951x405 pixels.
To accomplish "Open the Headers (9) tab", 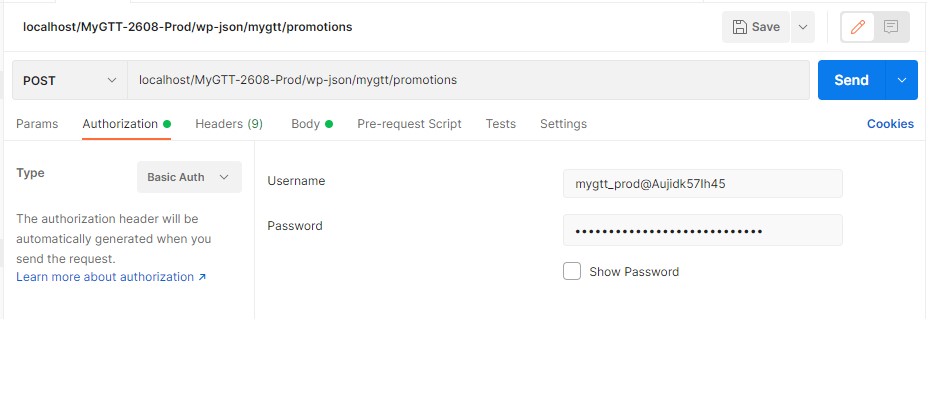I will pos(228,124).
